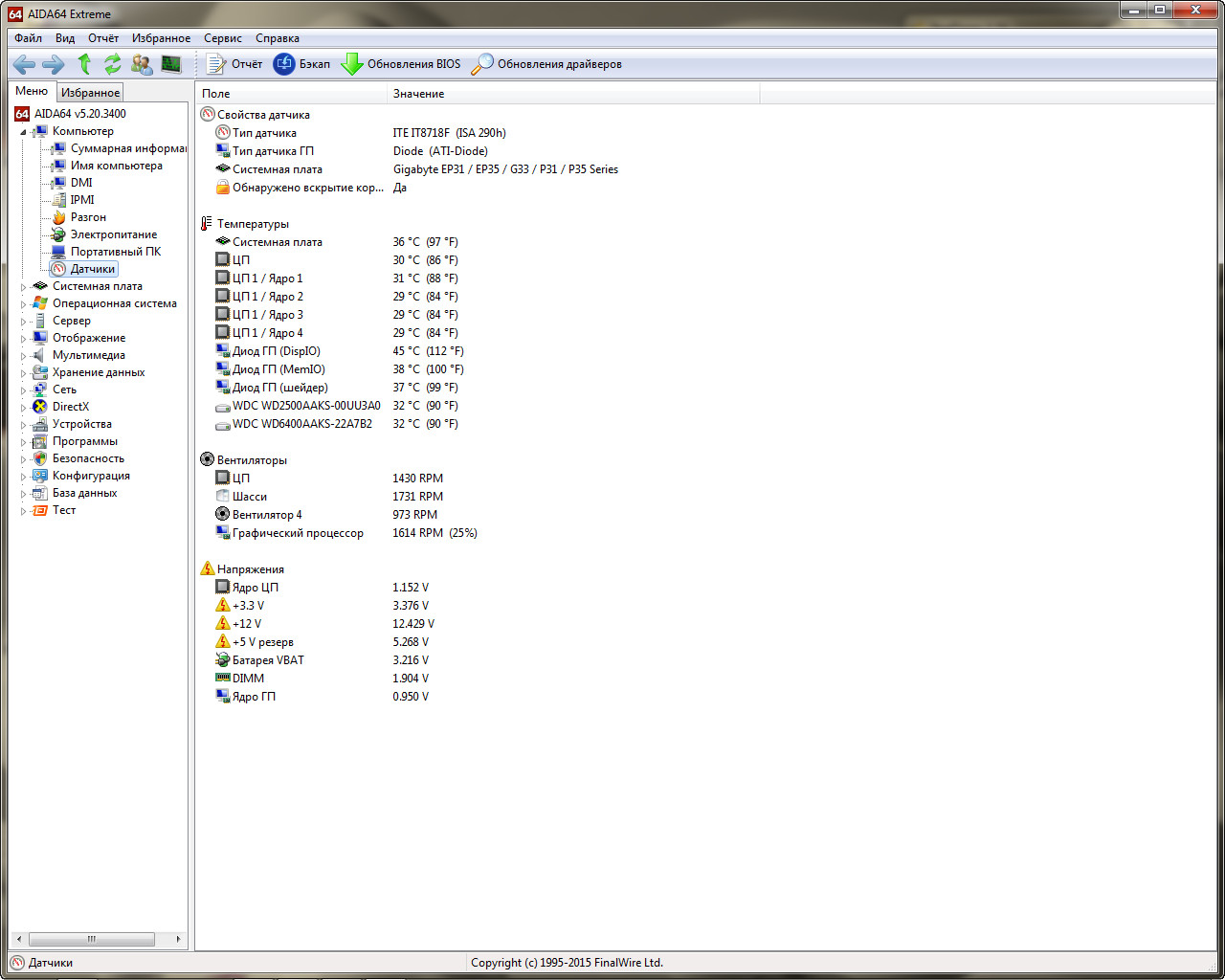The height and width of the screenshot is (980, 1225).
Task: Open the users manager toolbar icon
Action: (142, 64)
